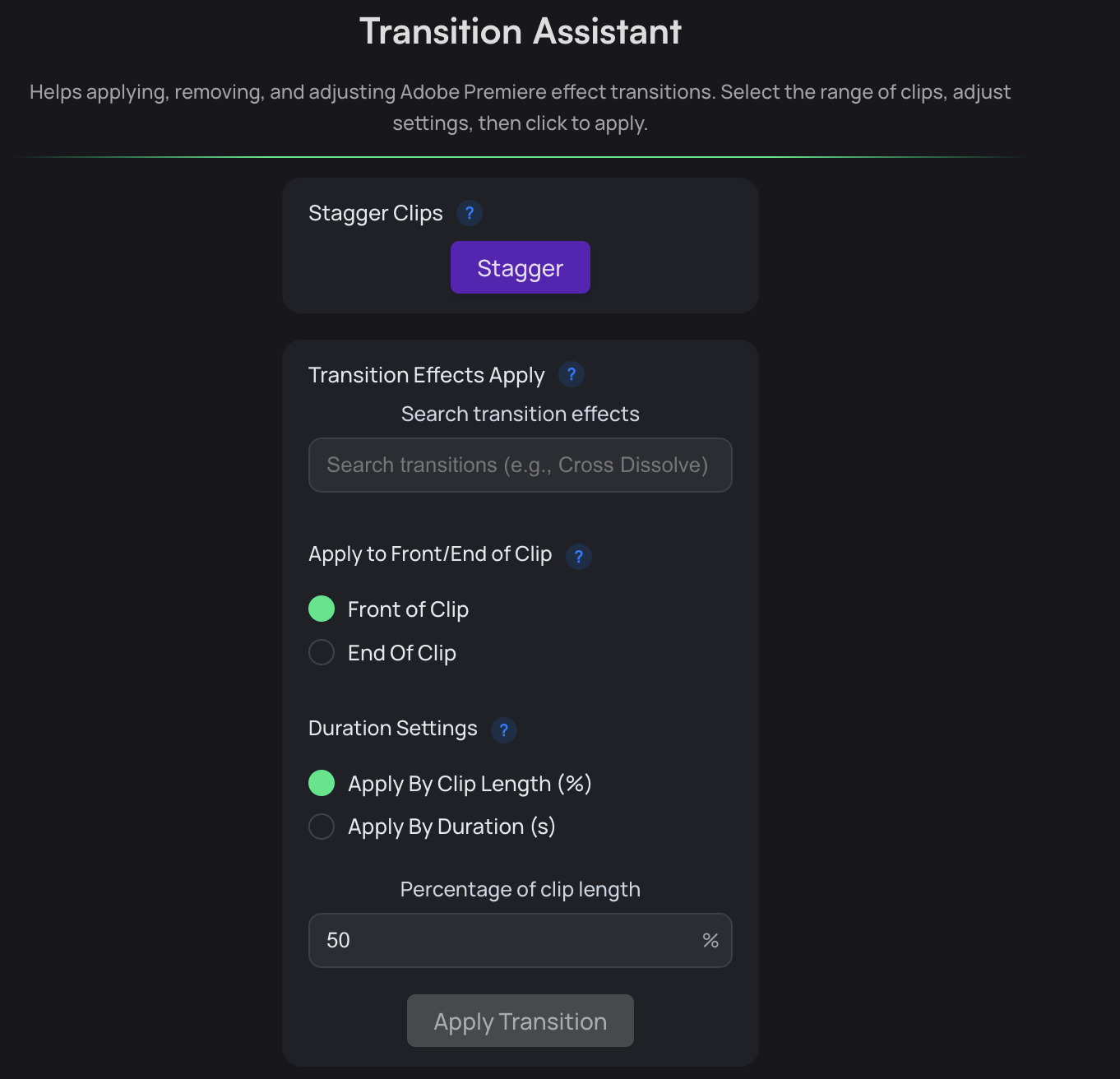Click the question mark near Stagger Clips heading
1120x1079 pixels.
470,213
